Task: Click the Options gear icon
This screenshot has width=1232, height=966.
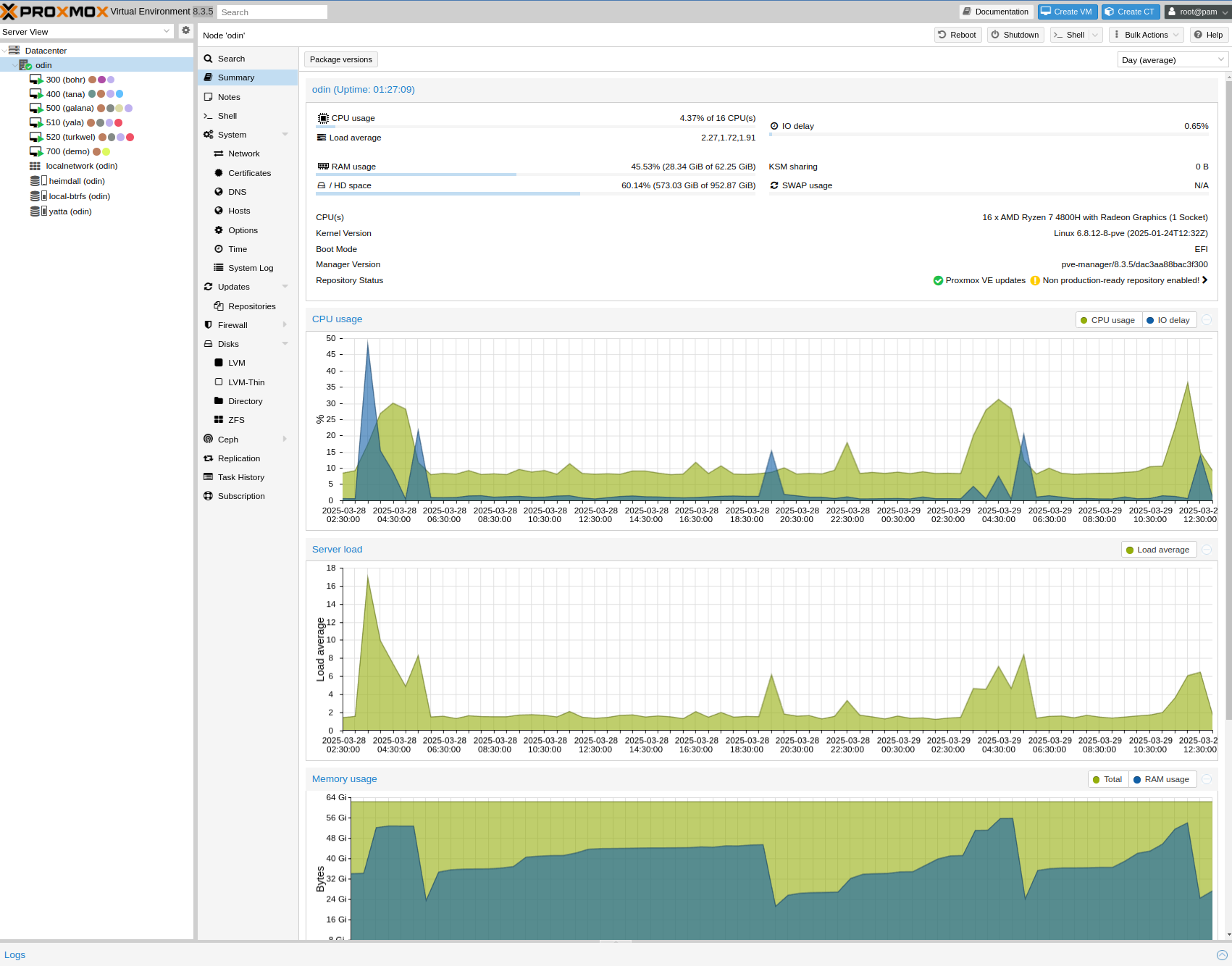Action: click(x=219, y=230)
